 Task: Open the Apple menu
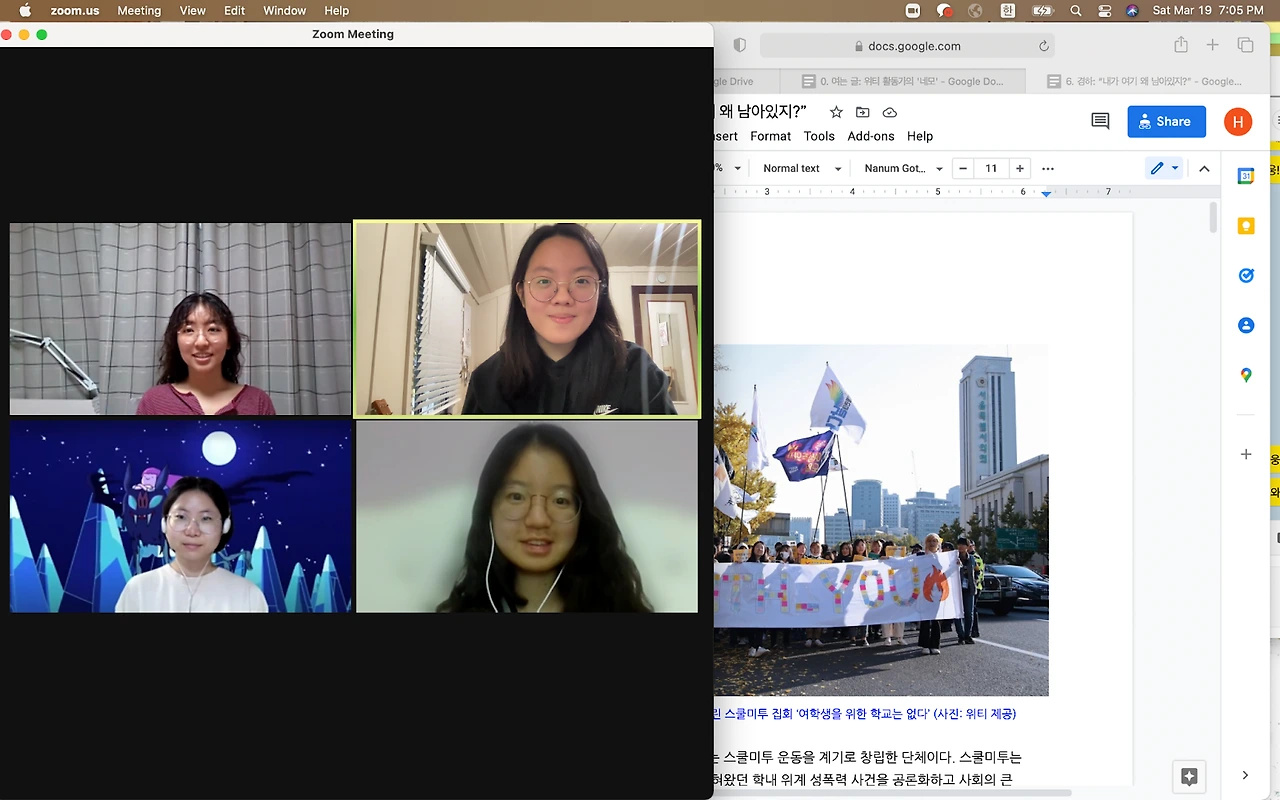point(25,11)
